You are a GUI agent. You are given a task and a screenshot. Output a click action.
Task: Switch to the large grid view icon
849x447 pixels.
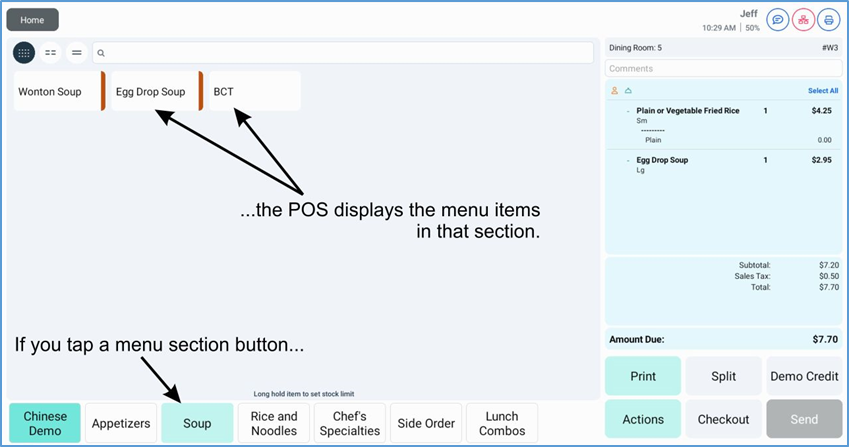tap(24, 53)
